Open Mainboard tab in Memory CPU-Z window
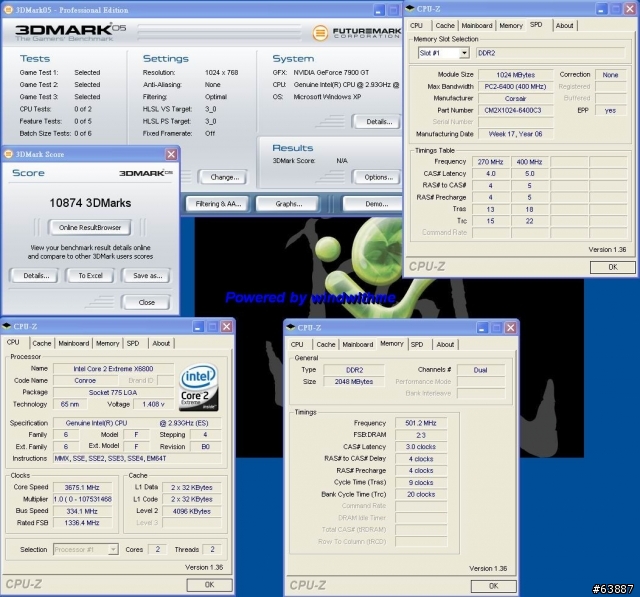This screenshot has width=640, height=597. point(358,344)
